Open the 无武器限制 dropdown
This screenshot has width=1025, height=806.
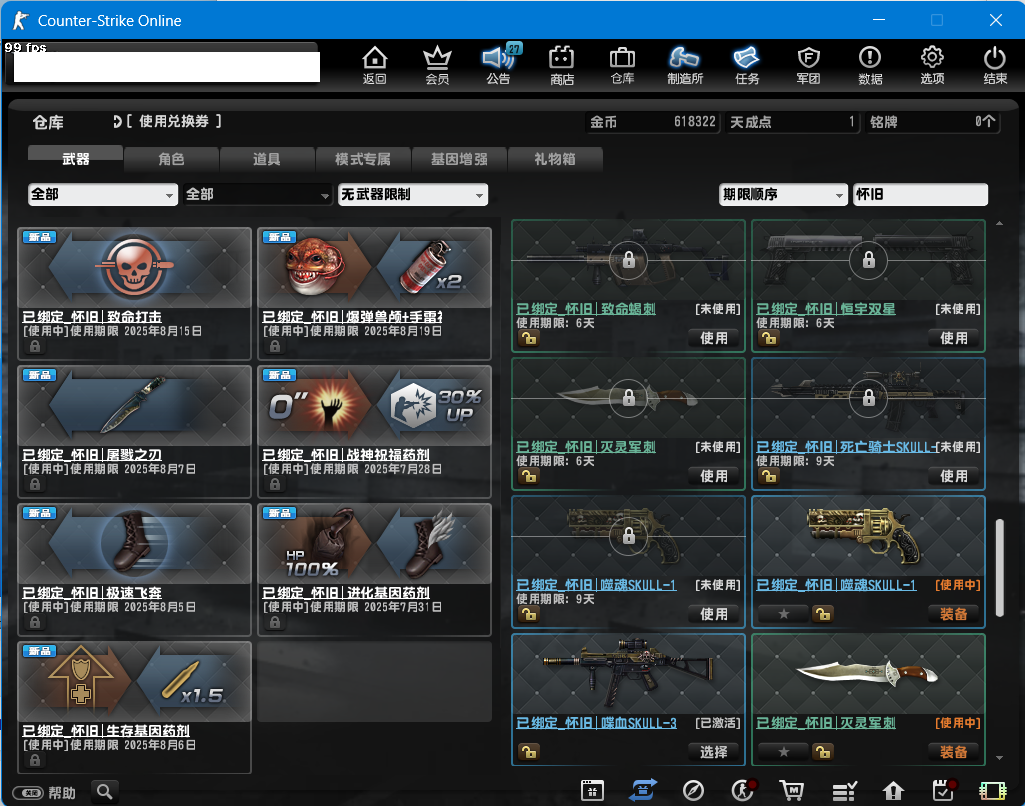(x=412, y=195)
